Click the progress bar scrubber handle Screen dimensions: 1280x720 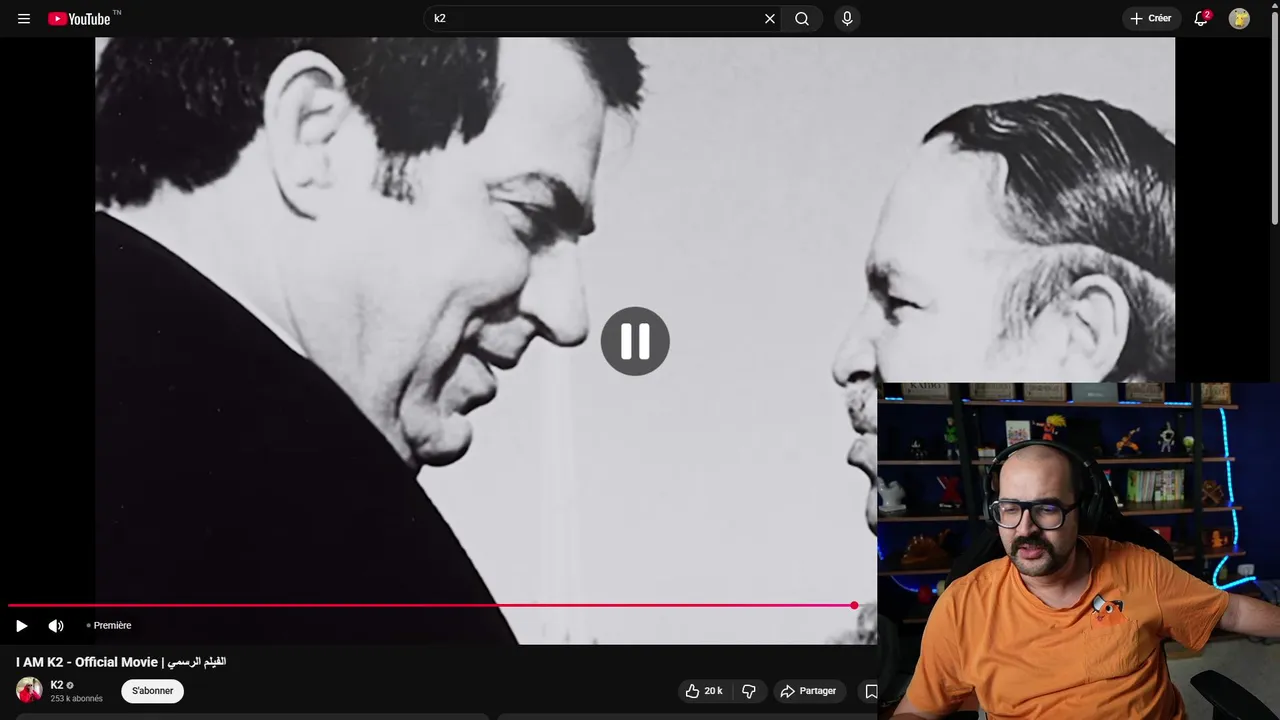(x=854, y=605)
